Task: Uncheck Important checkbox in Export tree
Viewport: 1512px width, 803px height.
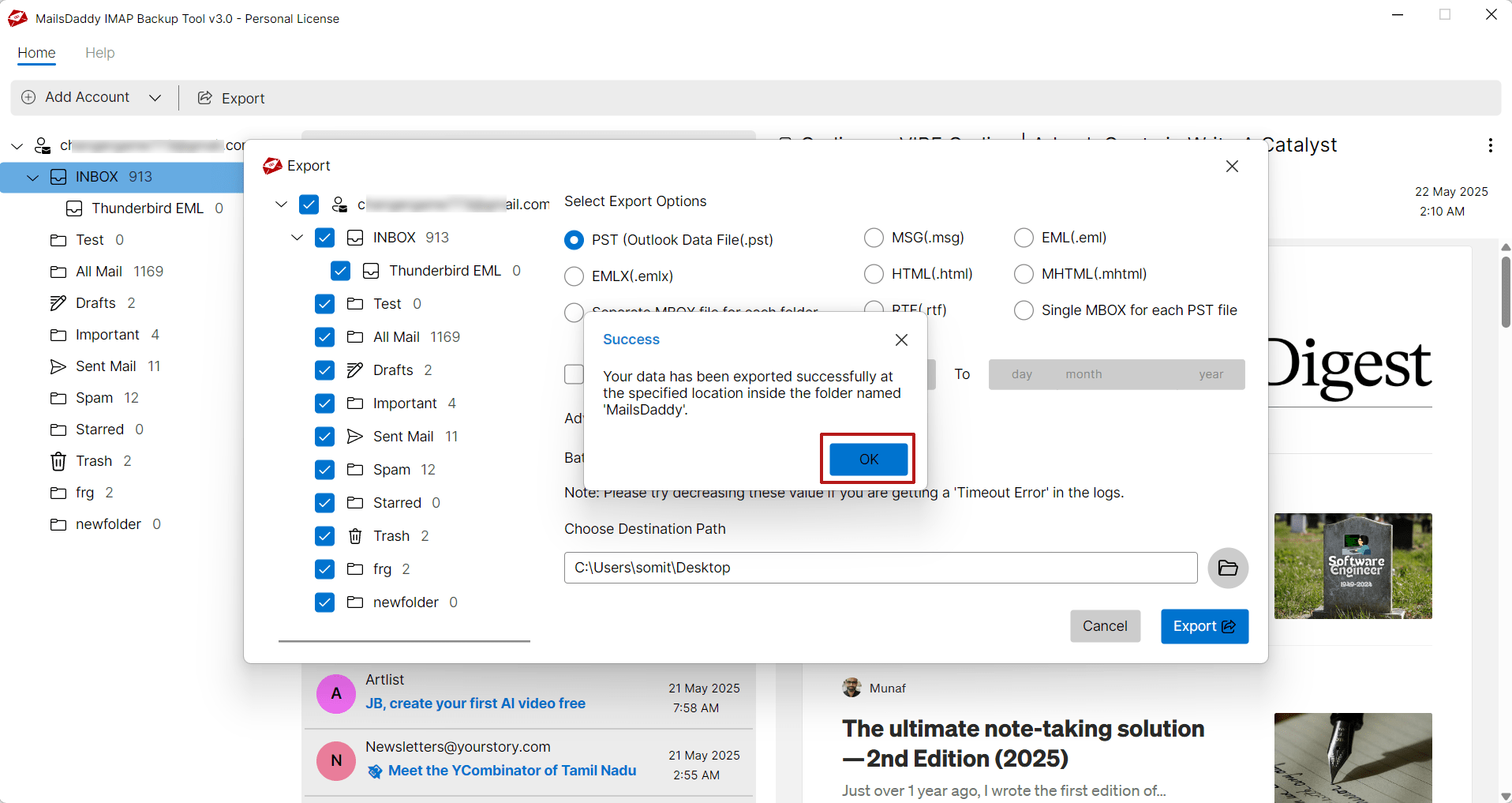Action: coord(324,403)
